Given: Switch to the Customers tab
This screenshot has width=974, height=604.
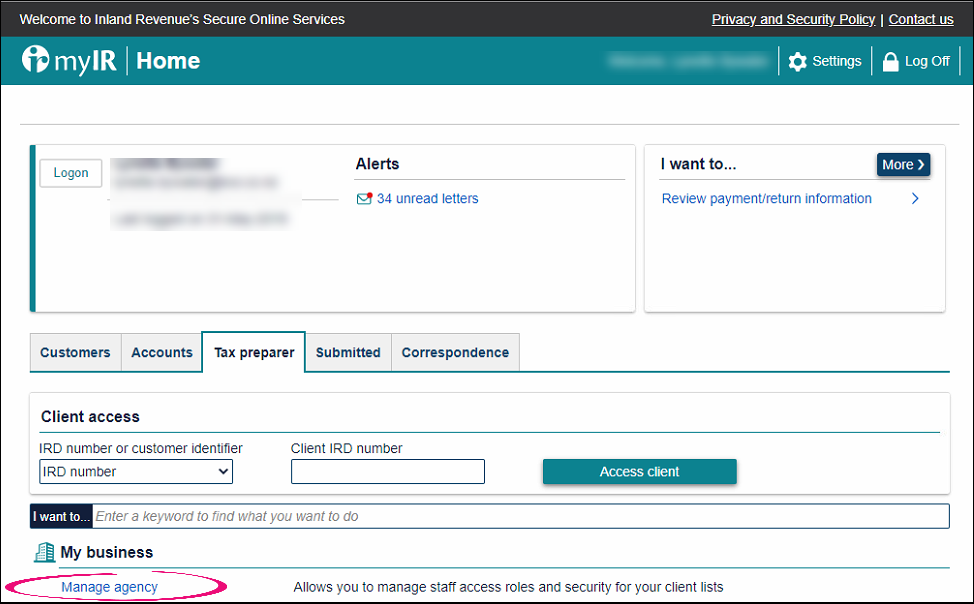Looking at the screenshot, I should tap(74, 352).
